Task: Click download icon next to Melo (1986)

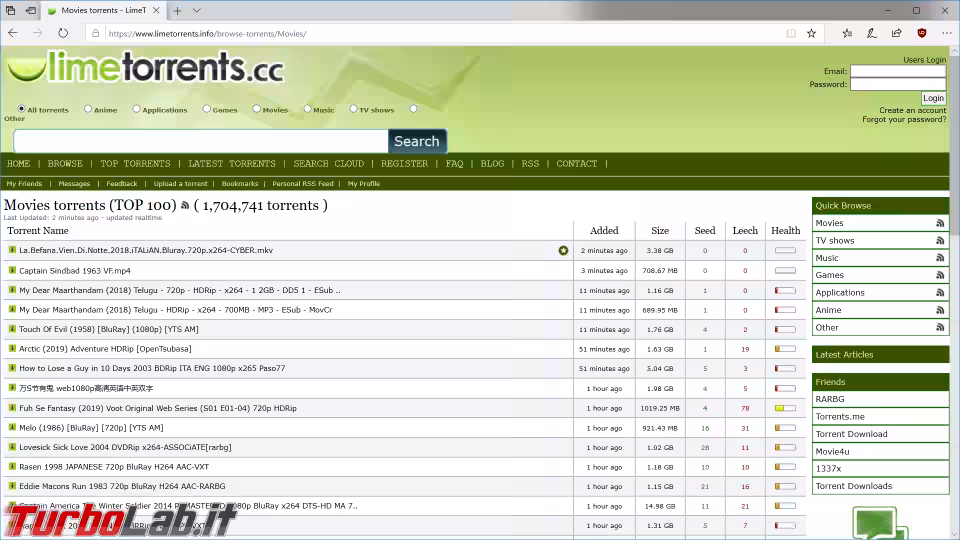Action: tap(12, 427)
